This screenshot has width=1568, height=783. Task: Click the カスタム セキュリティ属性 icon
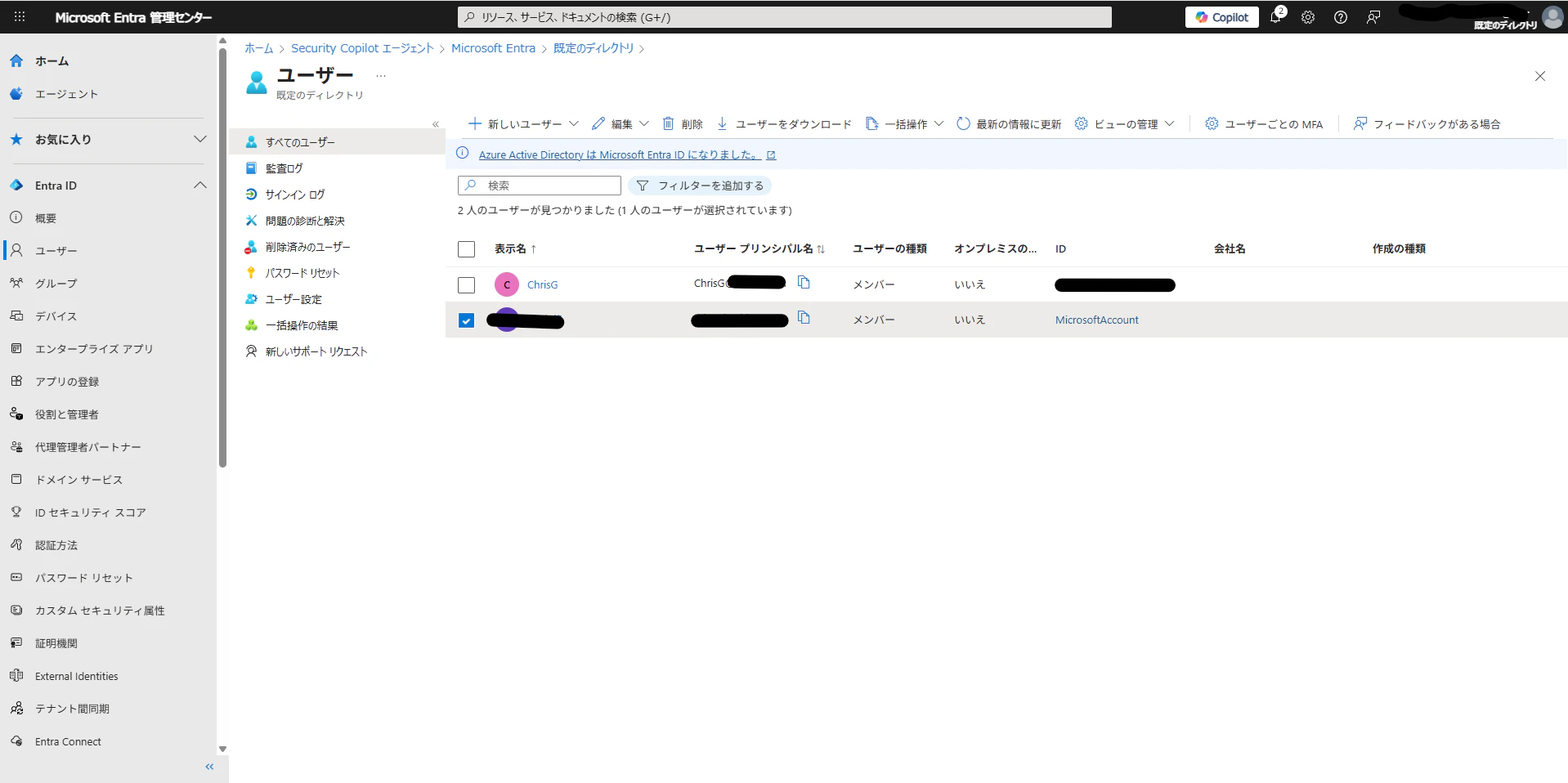[x=16, y=610]
